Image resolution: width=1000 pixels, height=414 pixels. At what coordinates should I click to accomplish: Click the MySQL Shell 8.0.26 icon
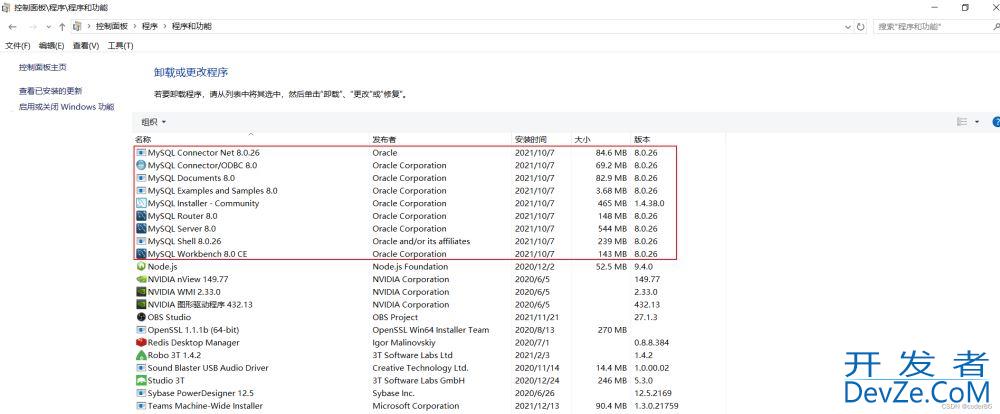[x=142, y=241]
